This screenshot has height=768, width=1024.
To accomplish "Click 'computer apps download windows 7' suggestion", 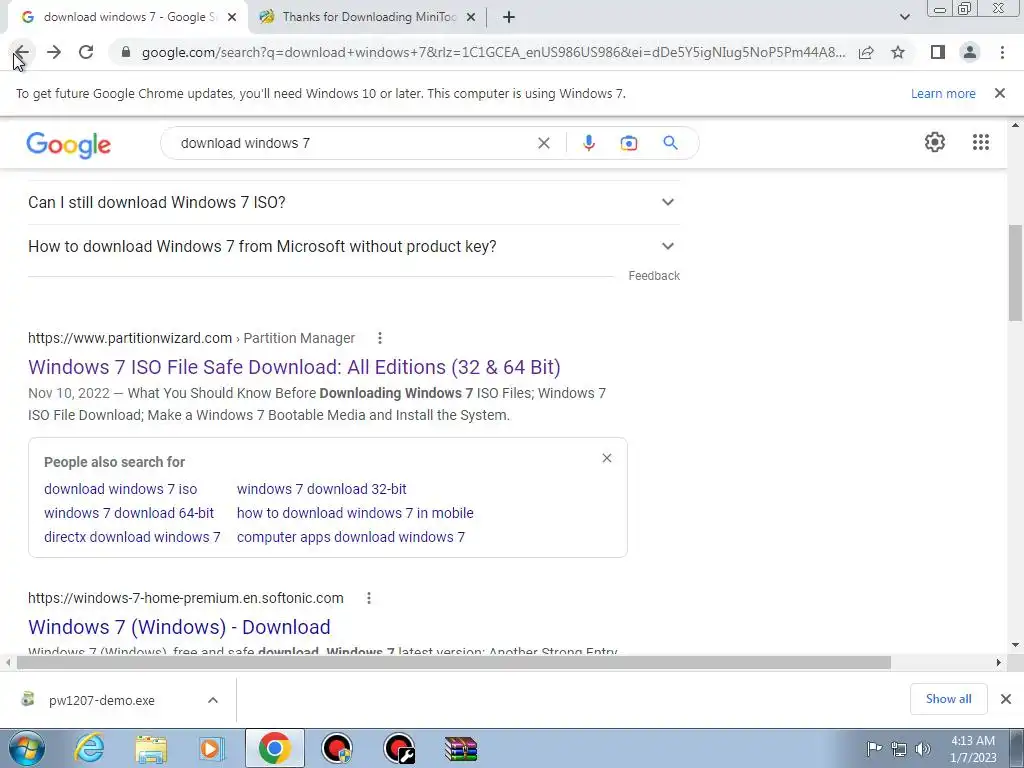I will coord(351,537).
